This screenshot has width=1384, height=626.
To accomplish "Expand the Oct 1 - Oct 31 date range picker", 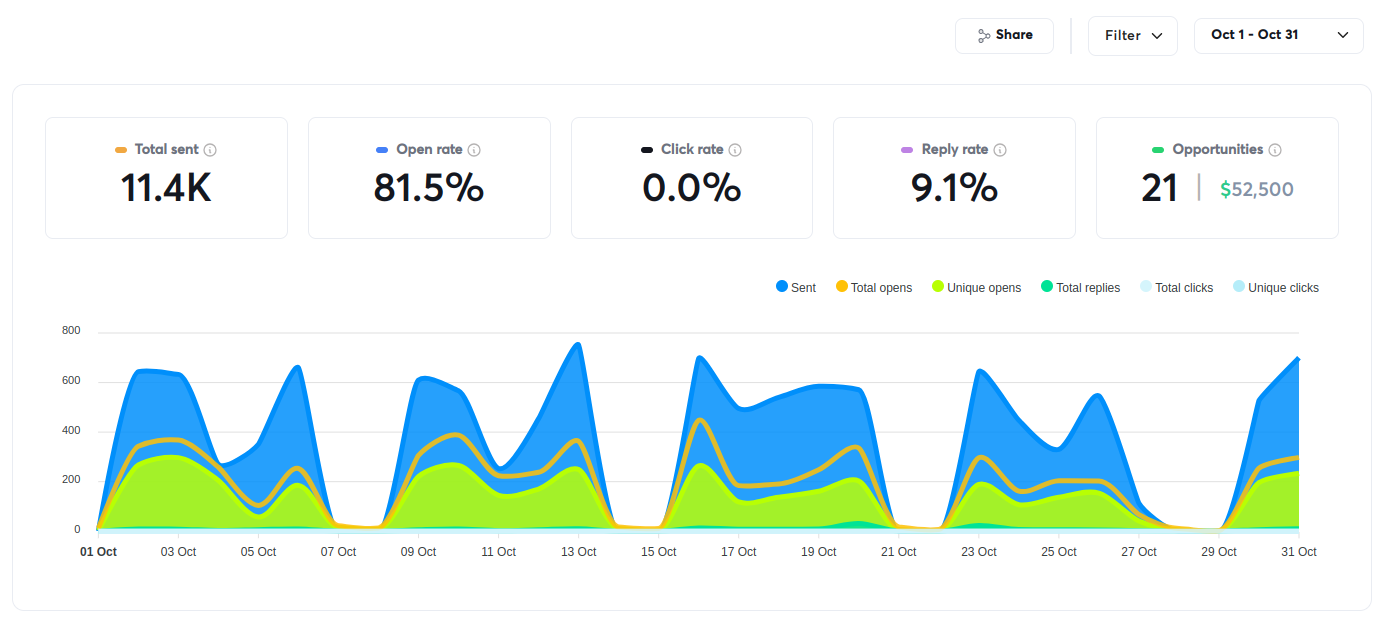I will (x=1266, y=35).
